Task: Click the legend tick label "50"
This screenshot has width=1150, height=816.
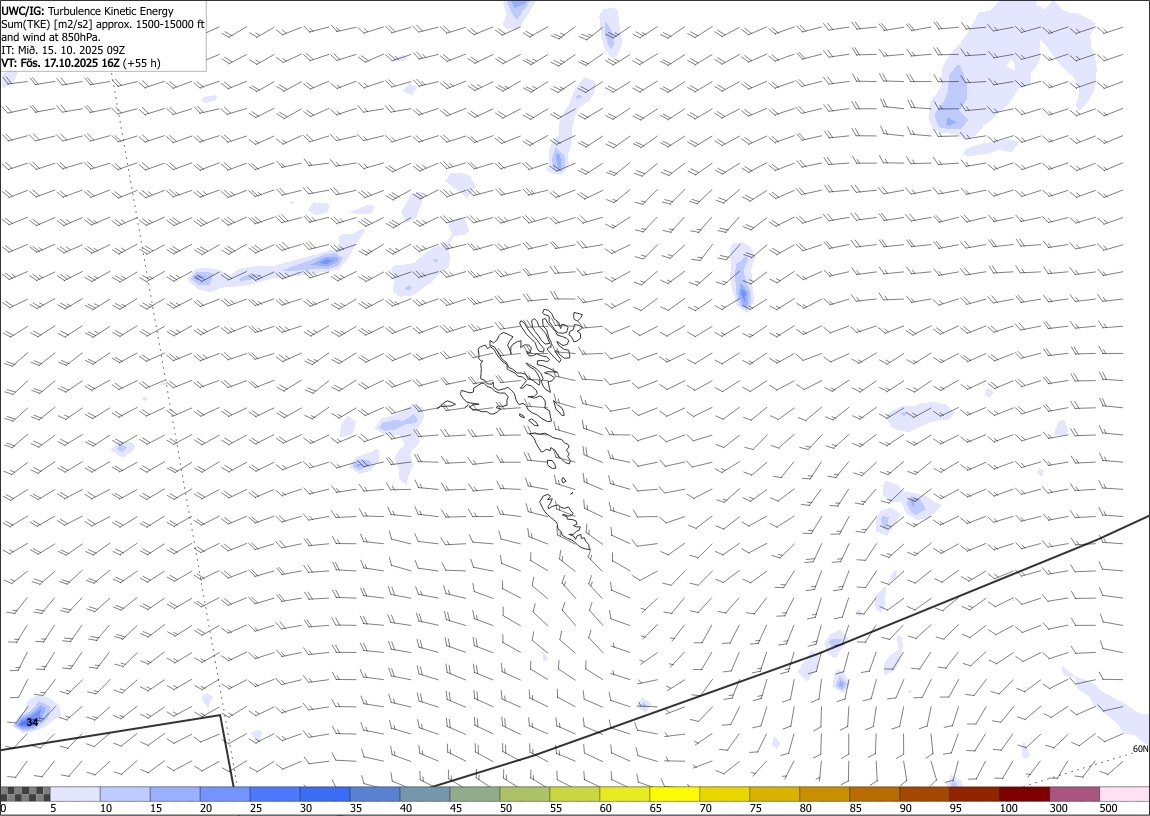Action: pos(506,808)
